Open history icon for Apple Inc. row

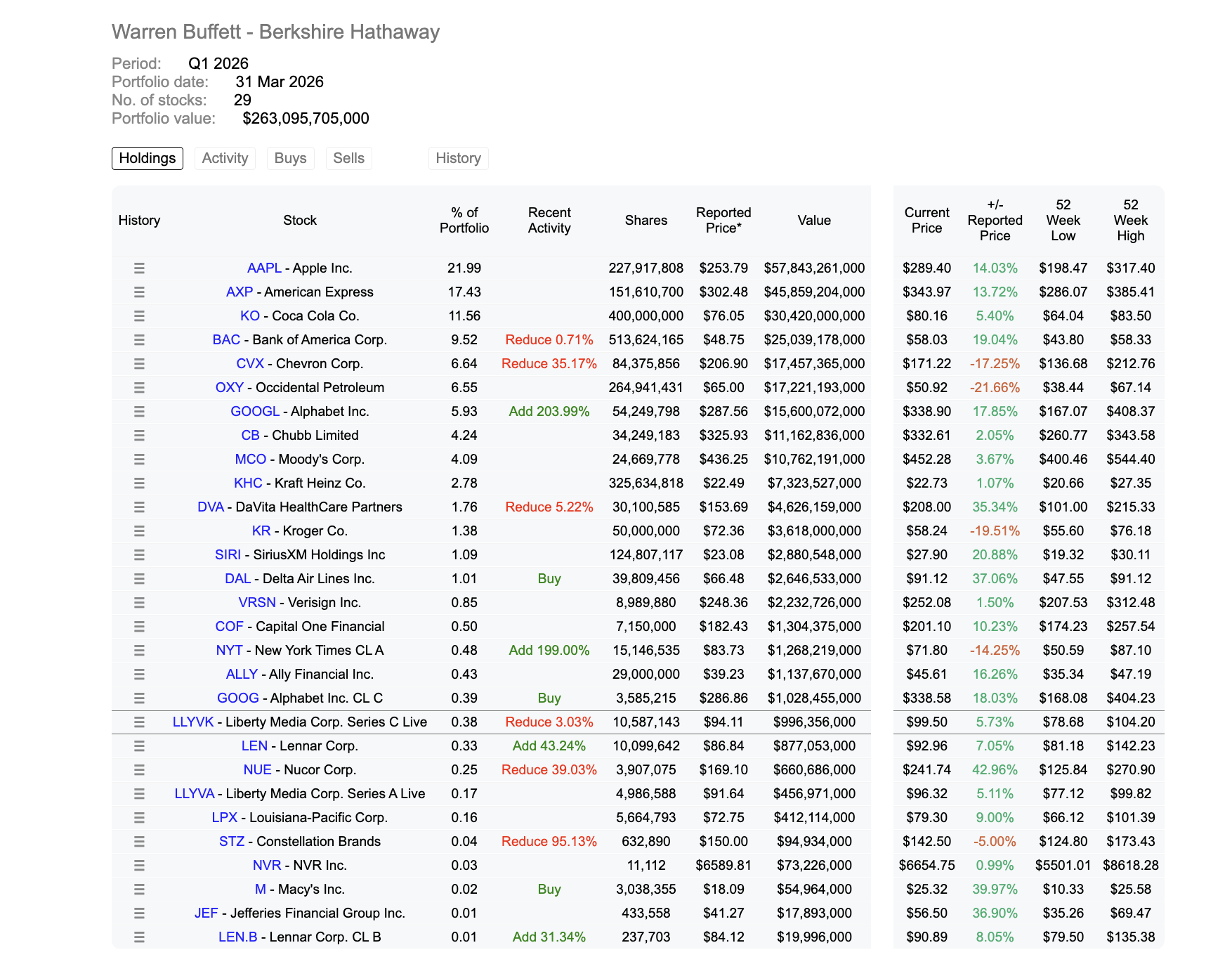point(139,268)
